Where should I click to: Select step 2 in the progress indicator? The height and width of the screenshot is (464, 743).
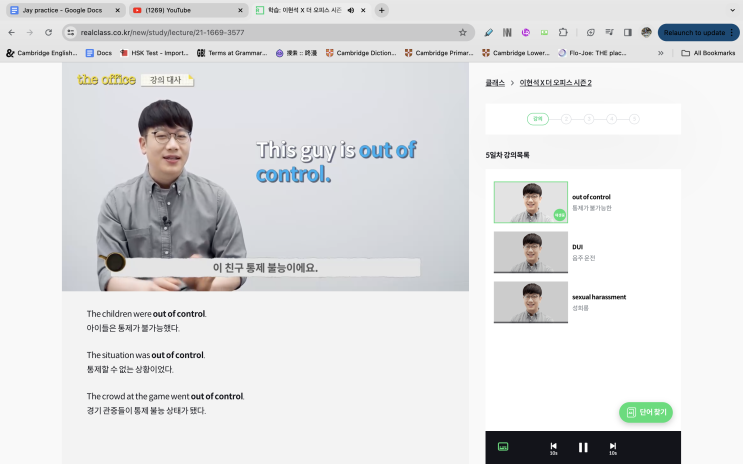566,119
